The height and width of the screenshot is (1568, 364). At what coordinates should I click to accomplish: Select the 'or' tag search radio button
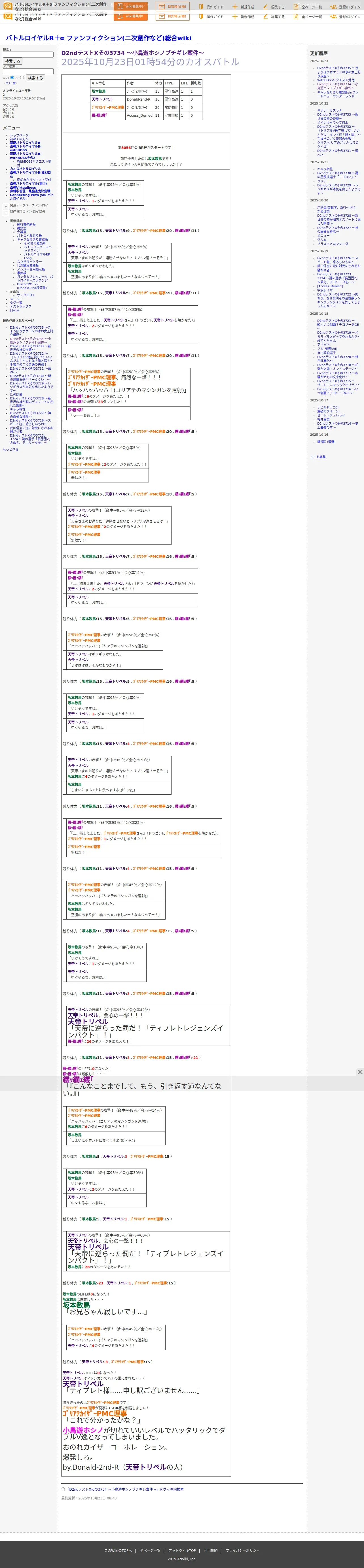tap(22, 77)
